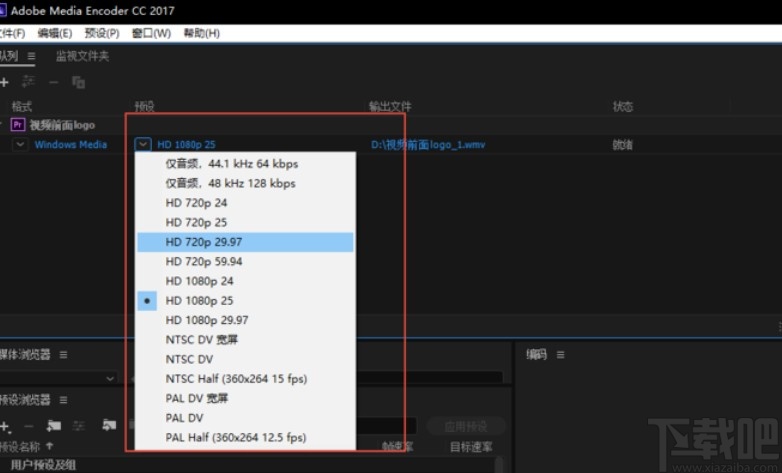Viewport: 782px width, 473px height.
Task: Click the 应用预设 button
Action: [x=466, y=427]
